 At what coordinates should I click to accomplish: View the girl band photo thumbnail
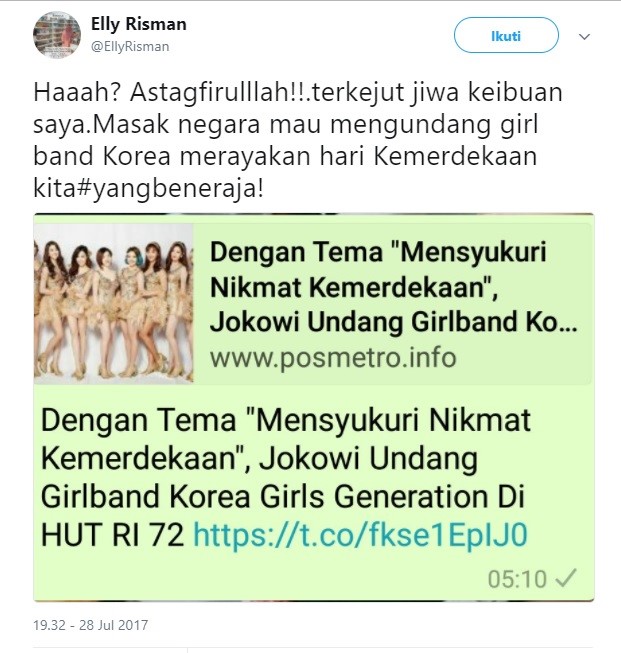[x=114, y=304]
